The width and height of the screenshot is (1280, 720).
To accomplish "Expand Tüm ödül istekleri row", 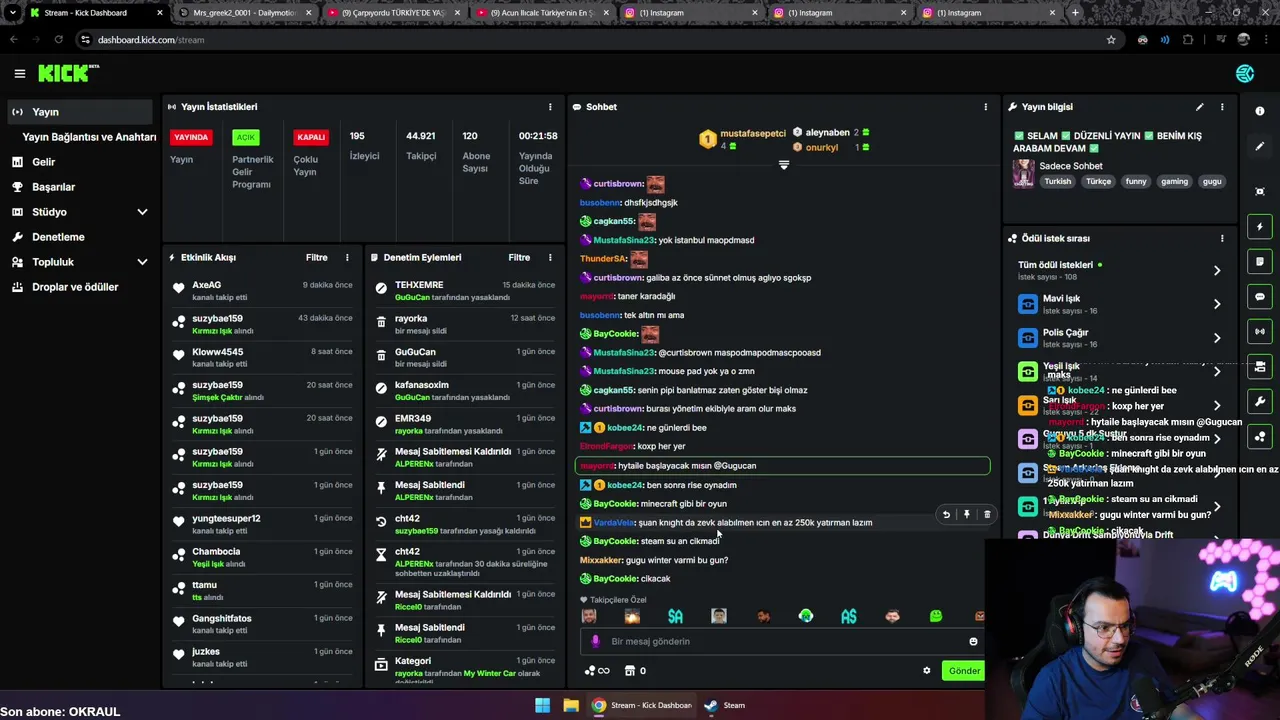I will [x=1119, y=270].
